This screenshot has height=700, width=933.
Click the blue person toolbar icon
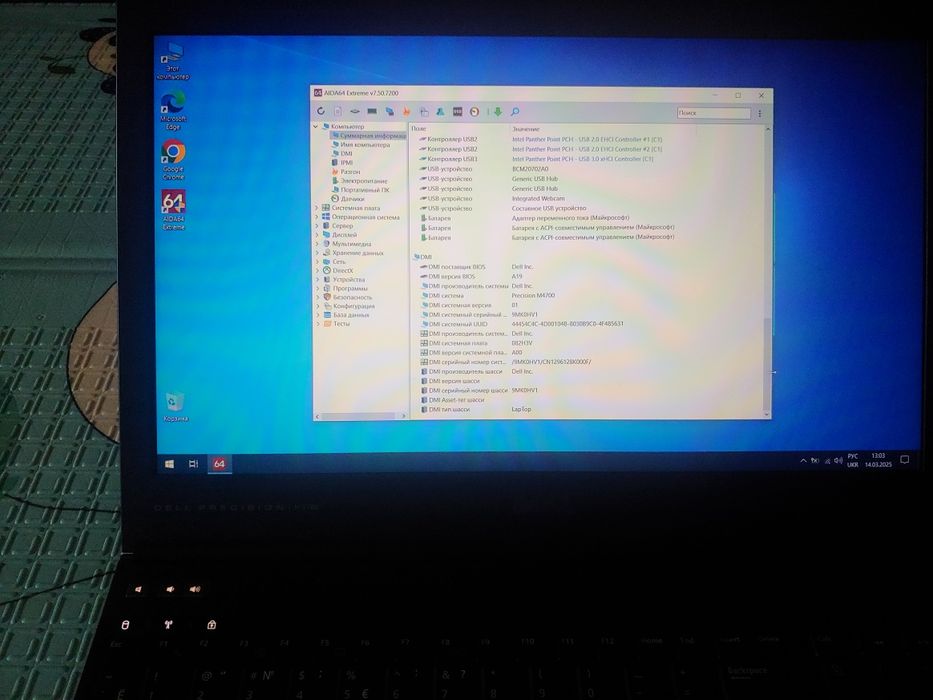point(440,111)
